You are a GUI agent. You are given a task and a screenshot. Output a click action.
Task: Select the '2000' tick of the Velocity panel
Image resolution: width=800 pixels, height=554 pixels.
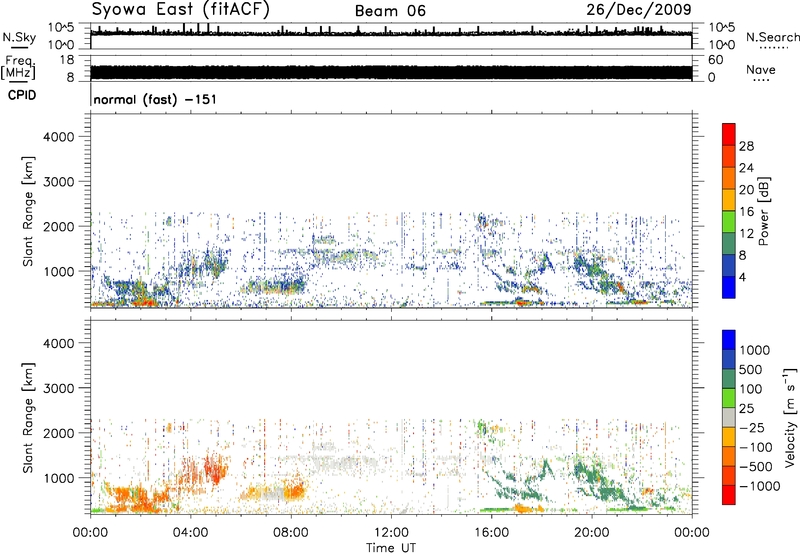pos(59,434)
